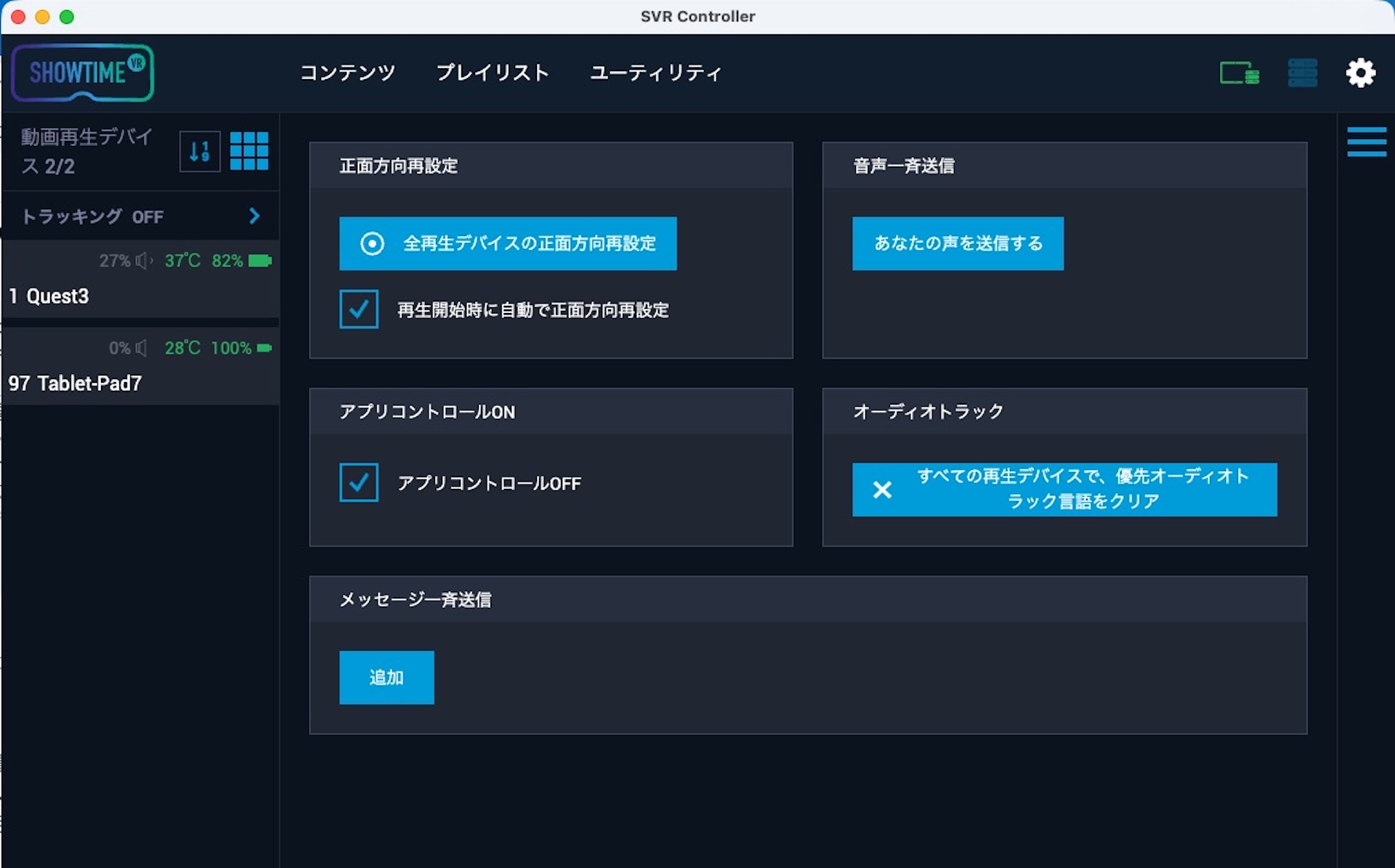Click the X icon in audio track clear button
This screenshot has width=1395, height=868.
click(882, 490)
